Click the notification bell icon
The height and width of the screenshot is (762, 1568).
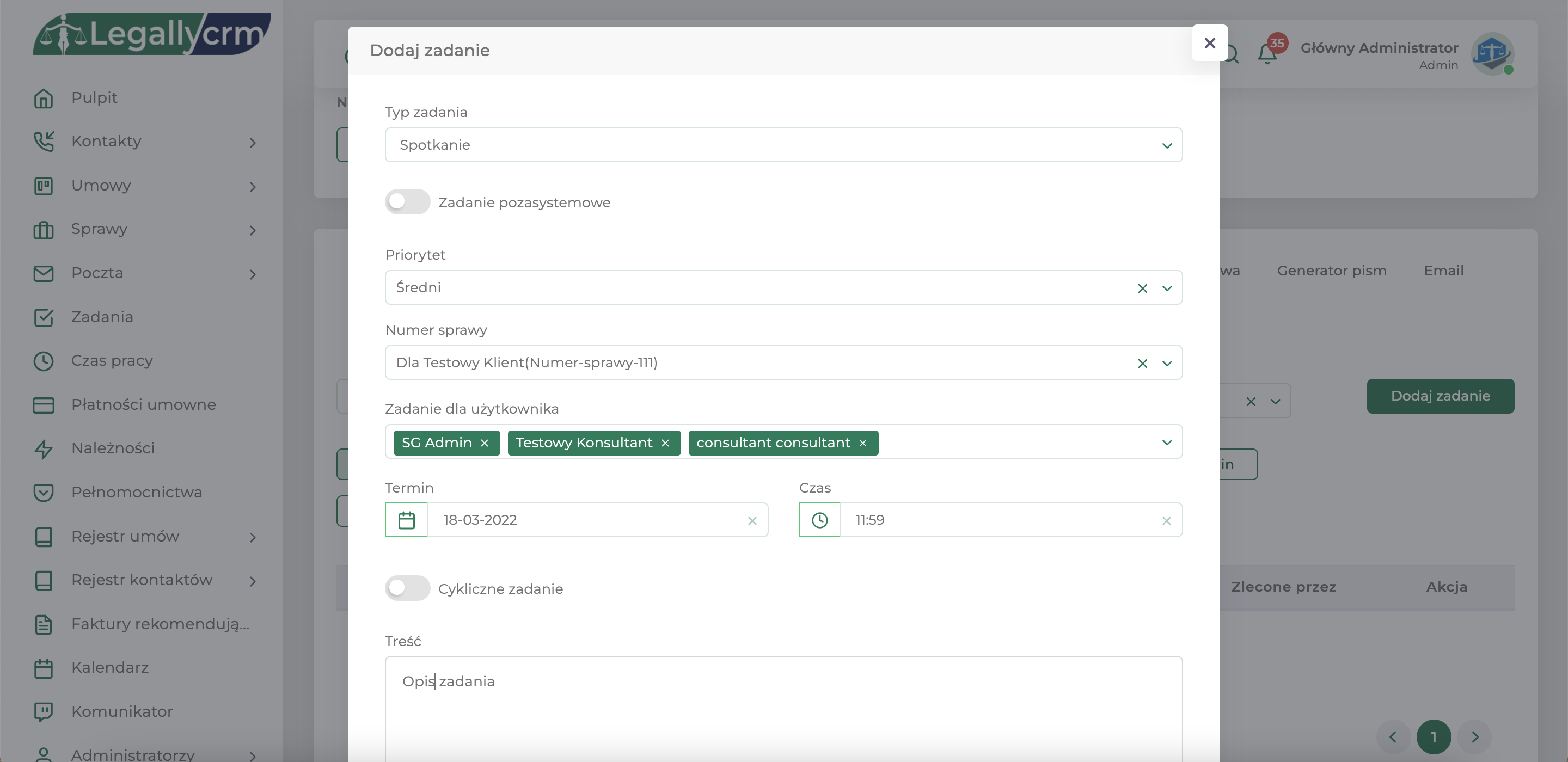(1267, 53)
